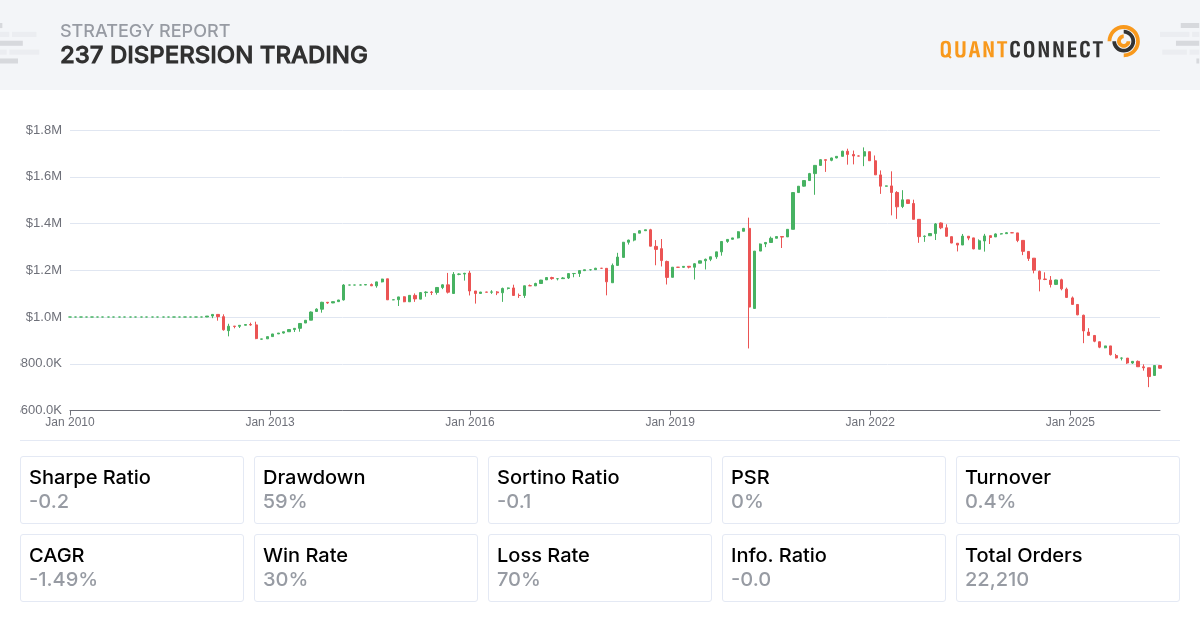Click the Sharpe Ratio value -0.2

[x=49, y=501]
